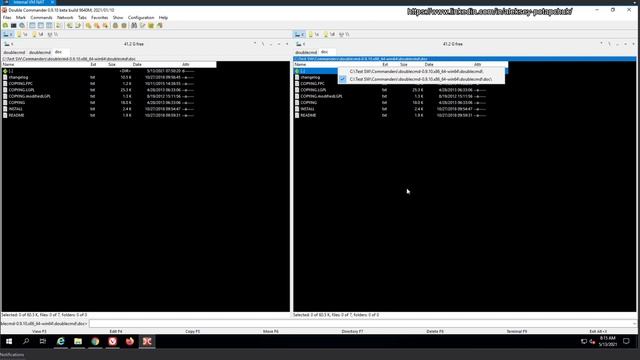The image size is (640, 360).
Task: Select C drive button in right panel
Action: [x=300, y=35]
